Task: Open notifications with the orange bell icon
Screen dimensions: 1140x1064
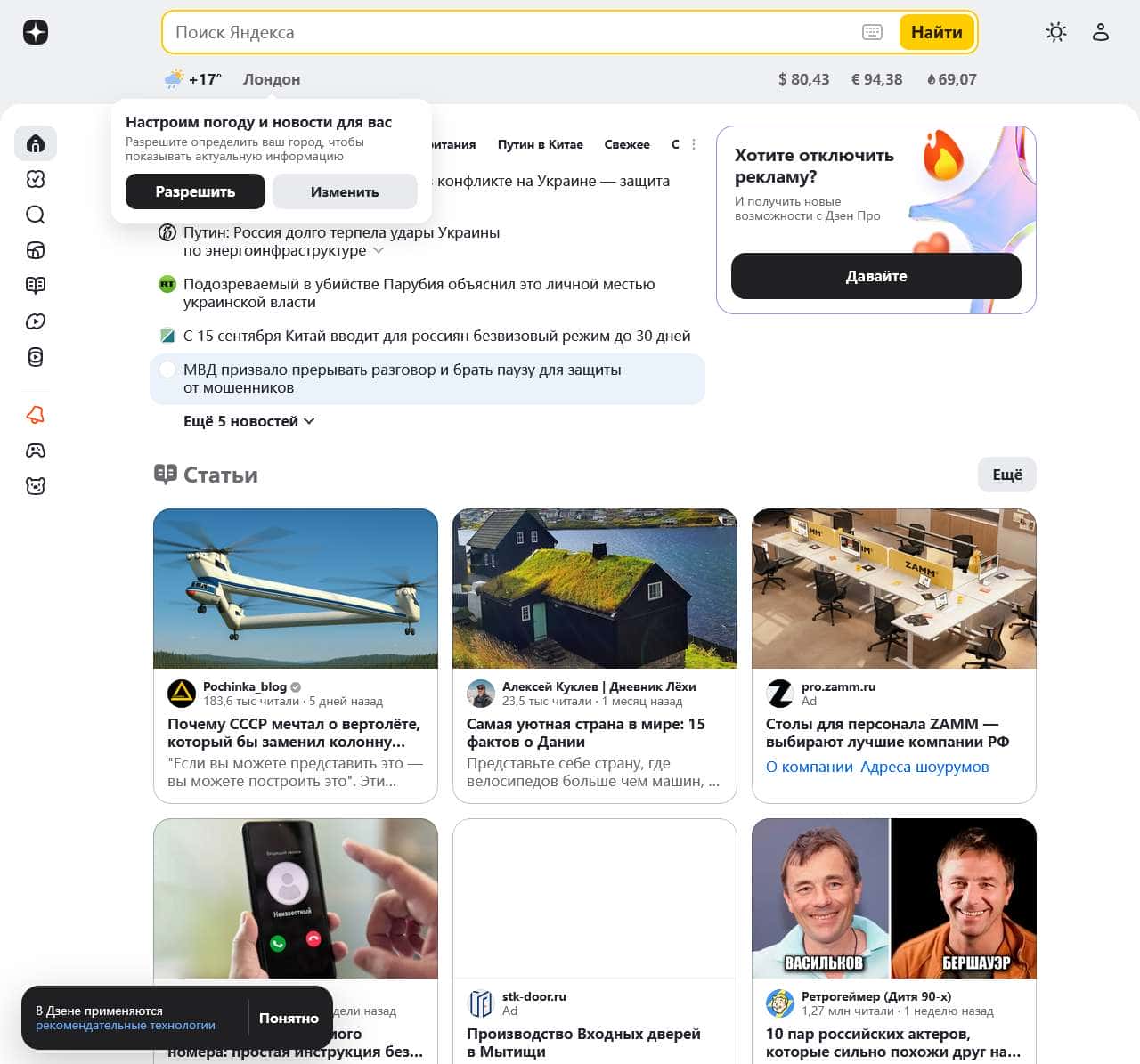Action: tap(36, 414)
